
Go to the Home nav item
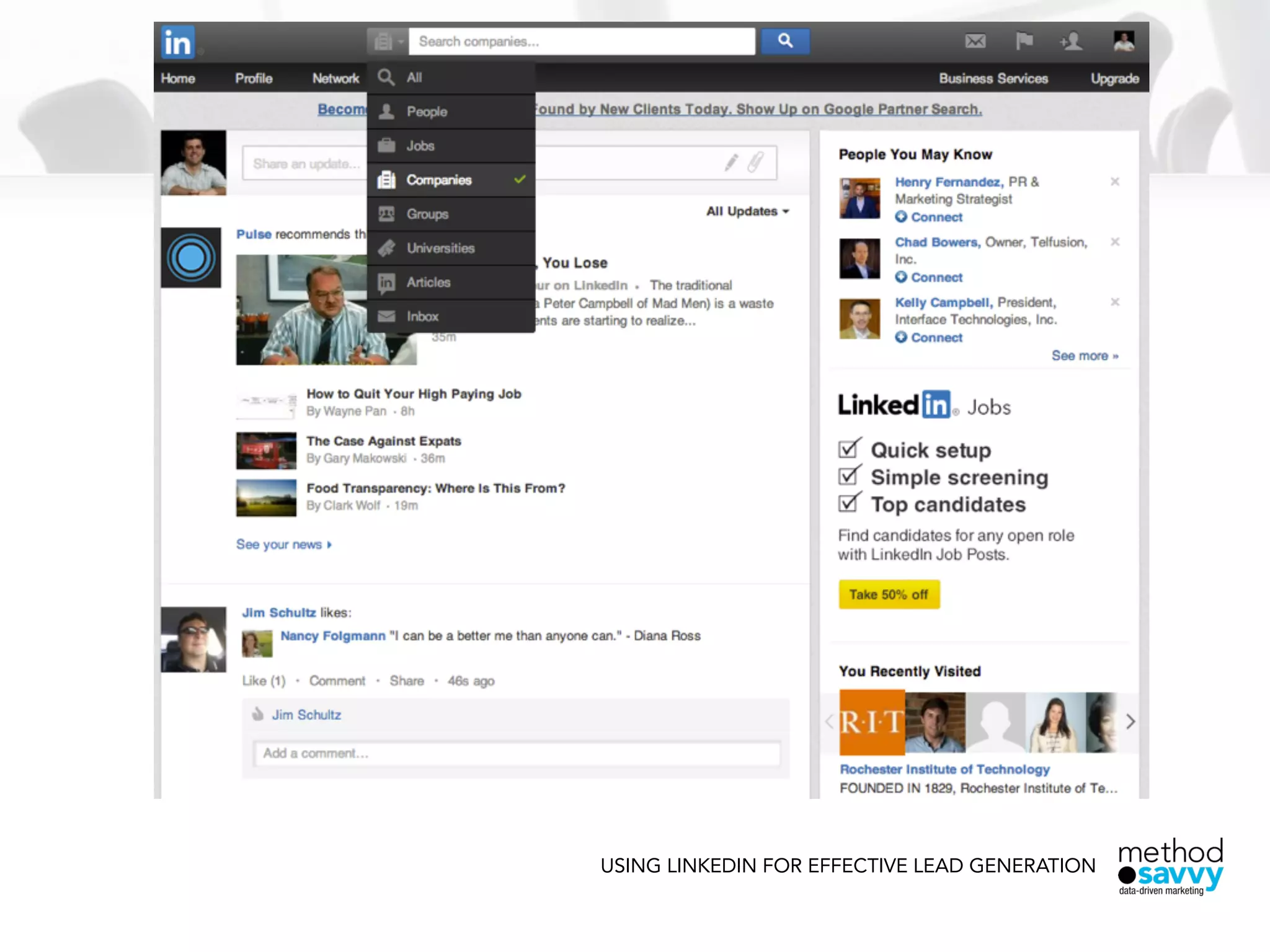pos(178,79)
